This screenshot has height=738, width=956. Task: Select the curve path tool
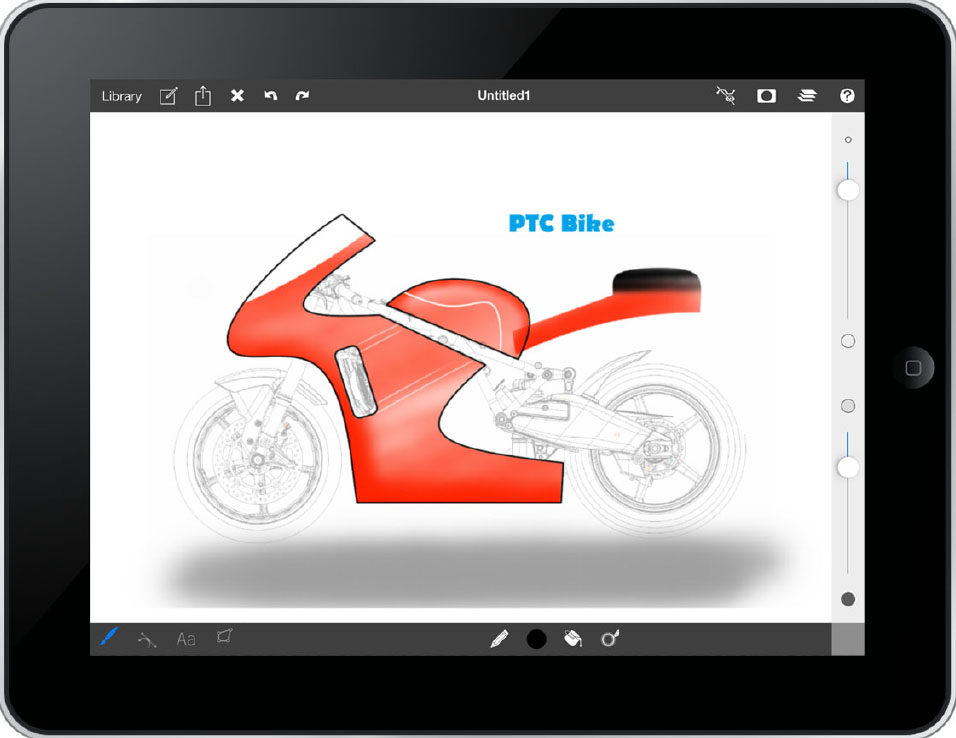pyautogui.click(x=146, y=639)
